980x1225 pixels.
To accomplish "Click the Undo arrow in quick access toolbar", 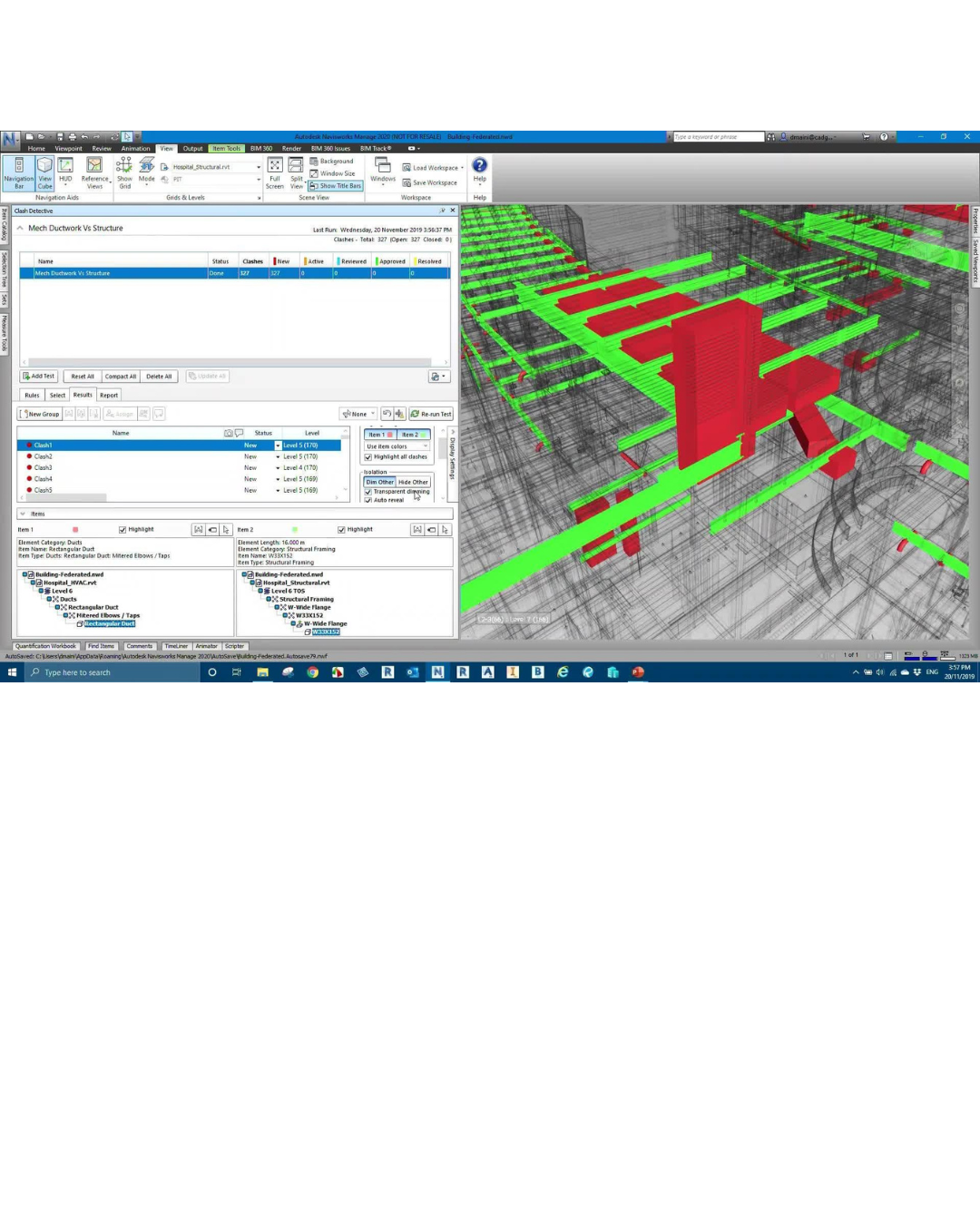I will point(84,137).
